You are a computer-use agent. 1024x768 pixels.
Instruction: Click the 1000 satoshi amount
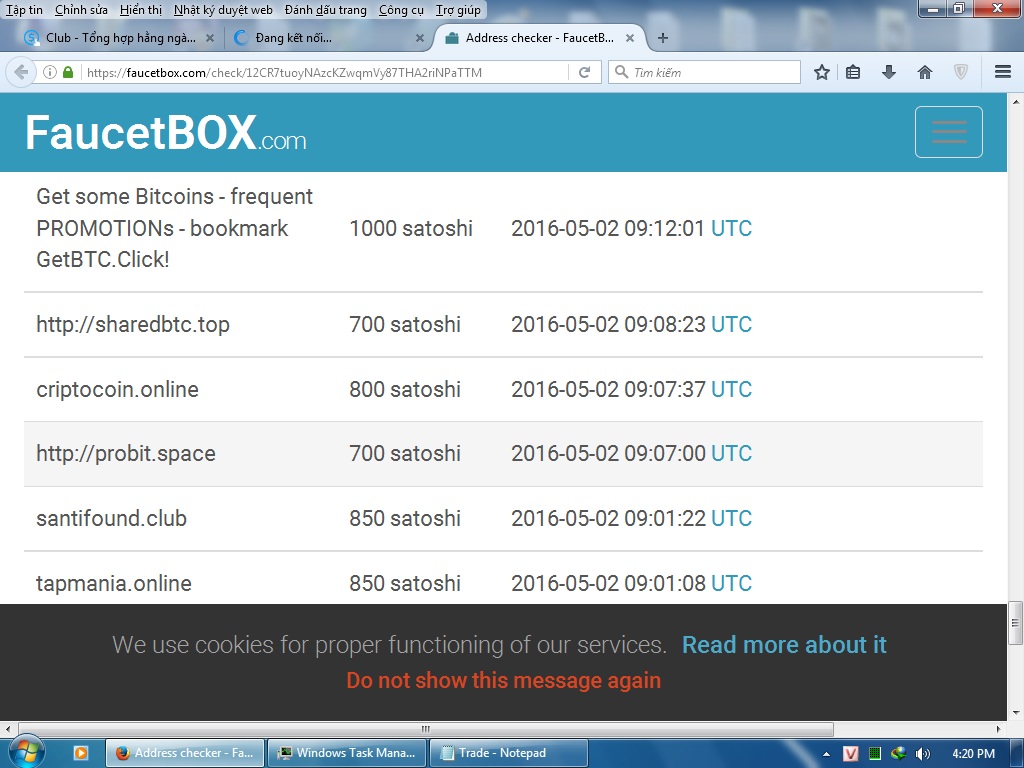[x=411, y=228]
